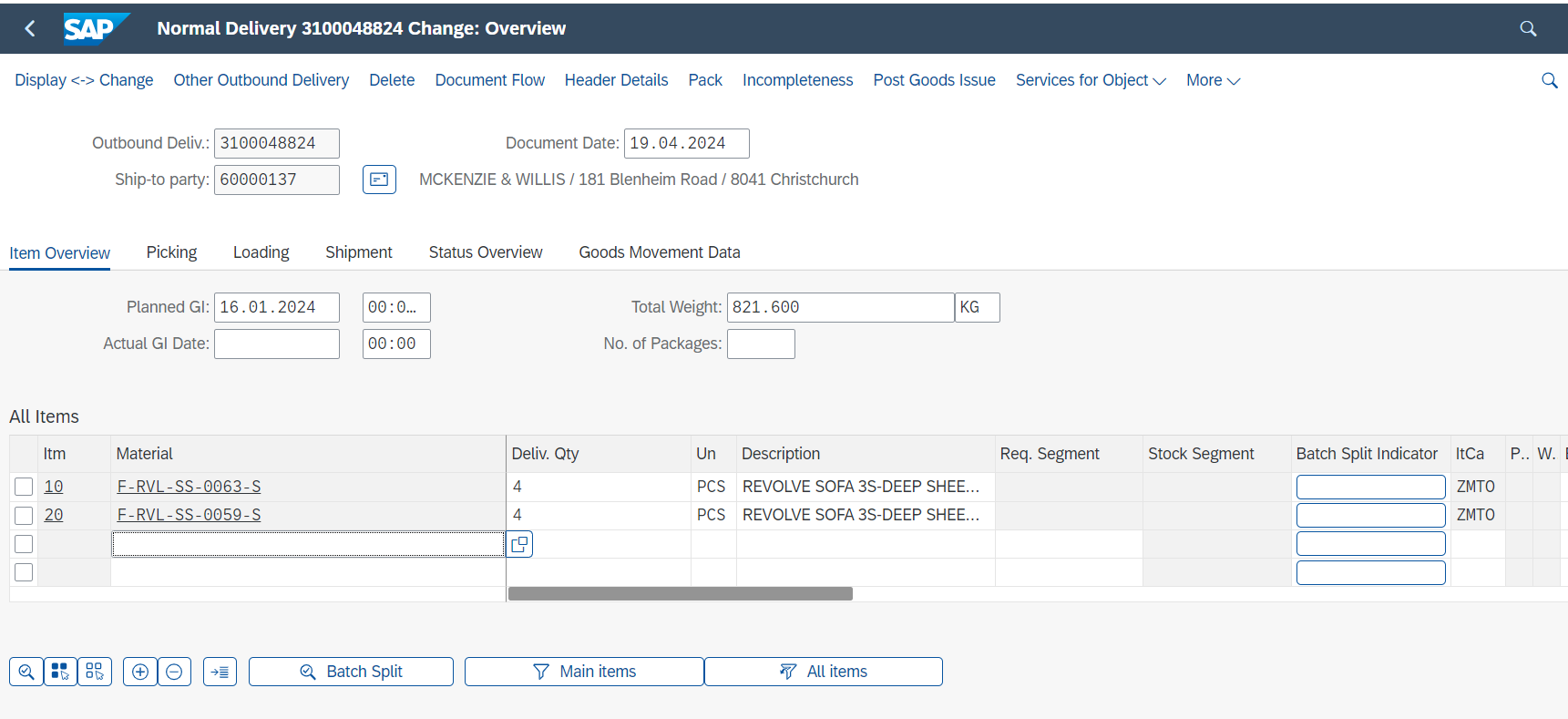Open material F-RVL-SS-0063-S link
Viewport: 1568px width, 719px height.
189,487
